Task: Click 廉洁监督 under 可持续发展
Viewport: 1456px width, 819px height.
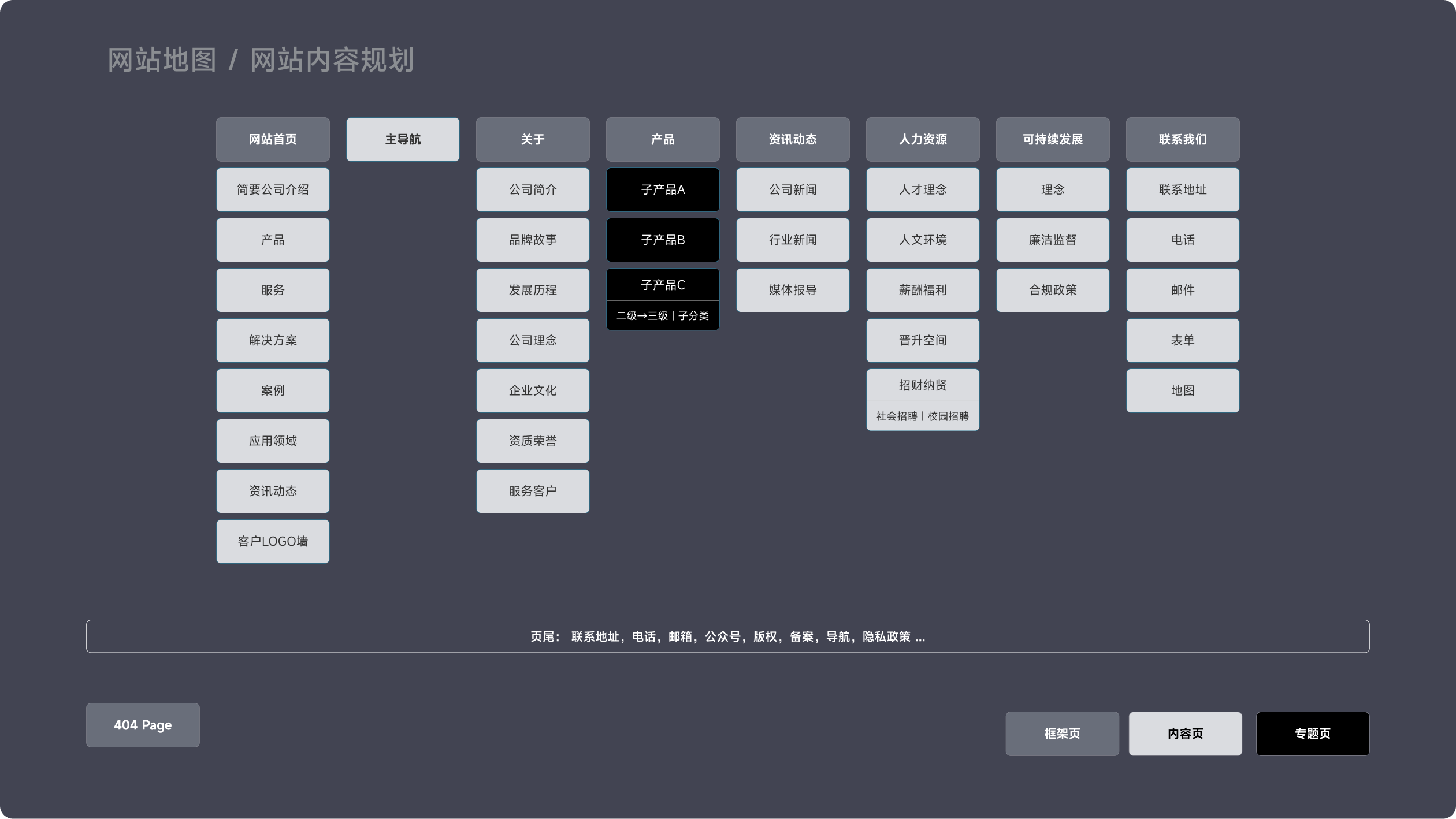Action: (1053, 240)
